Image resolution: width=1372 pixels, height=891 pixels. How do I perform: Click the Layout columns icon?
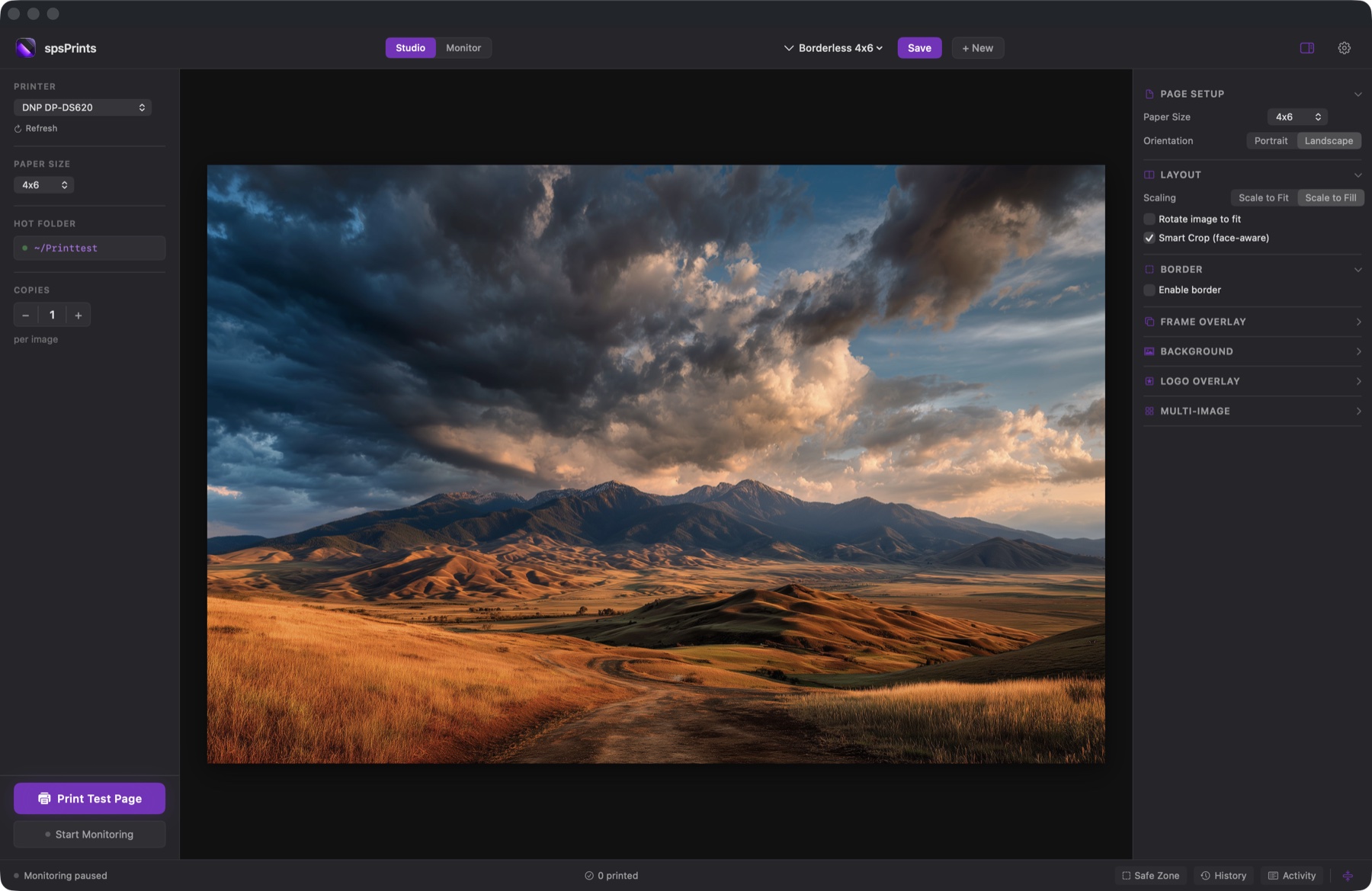click(1149, 175)
